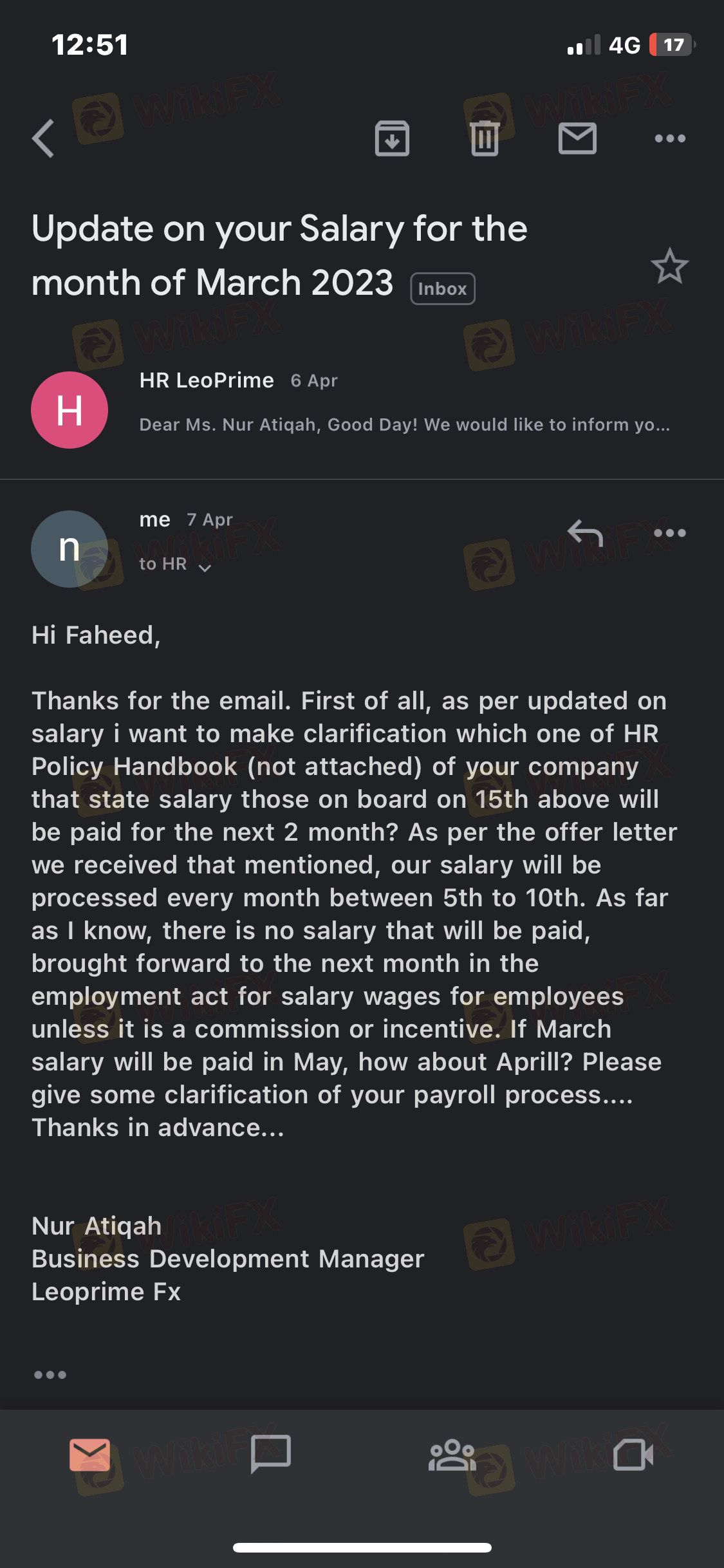Open the Spaces tab
Screen dimensions: 724x1568
click(452, 1455)
